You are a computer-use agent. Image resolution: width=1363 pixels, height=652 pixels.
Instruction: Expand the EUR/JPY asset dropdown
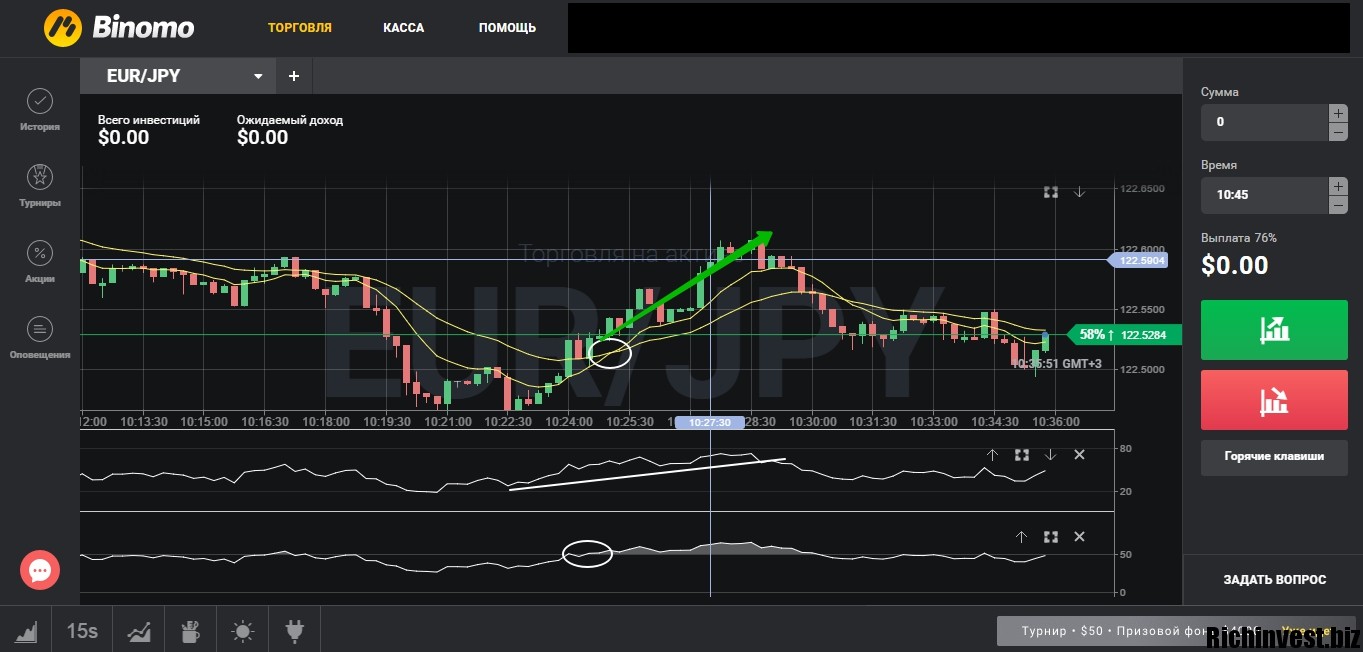258,76
